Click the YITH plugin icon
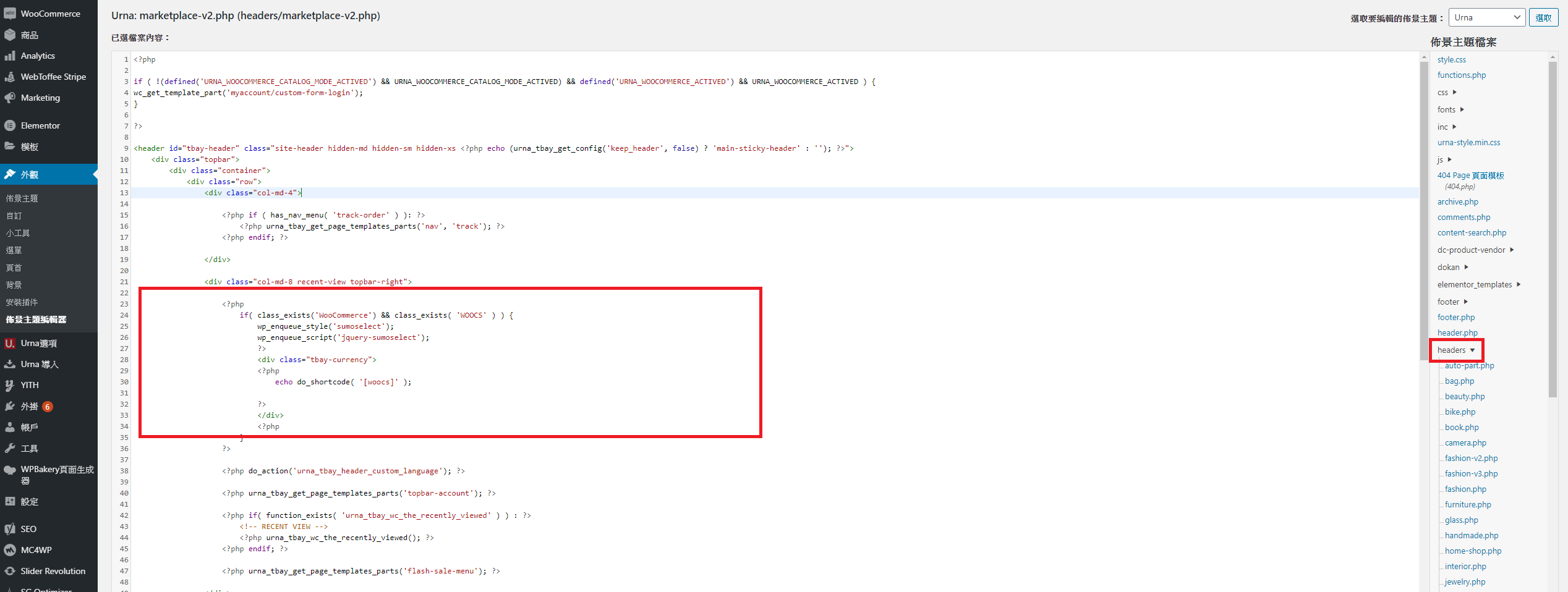Screen dimensions: 1568x592 [x=10, y=385]
